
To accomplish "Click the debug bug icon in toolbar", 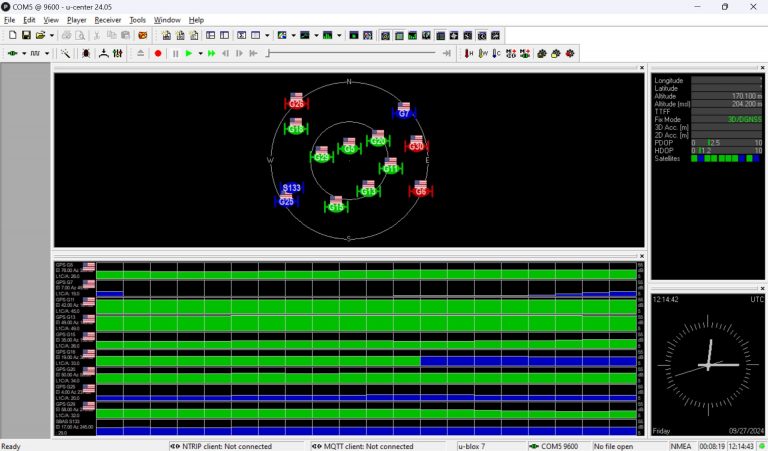I will (x=86, y=53).
